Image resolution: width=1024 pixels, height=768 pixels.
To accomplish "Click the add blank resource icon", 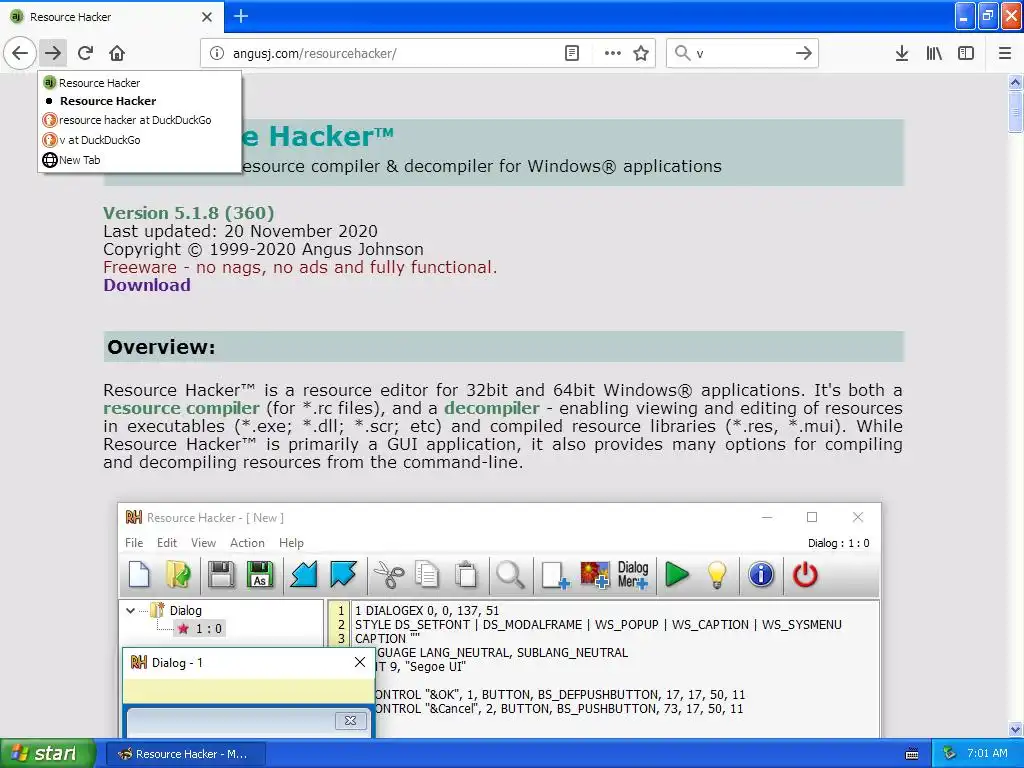I will click(x=555, y=575).
